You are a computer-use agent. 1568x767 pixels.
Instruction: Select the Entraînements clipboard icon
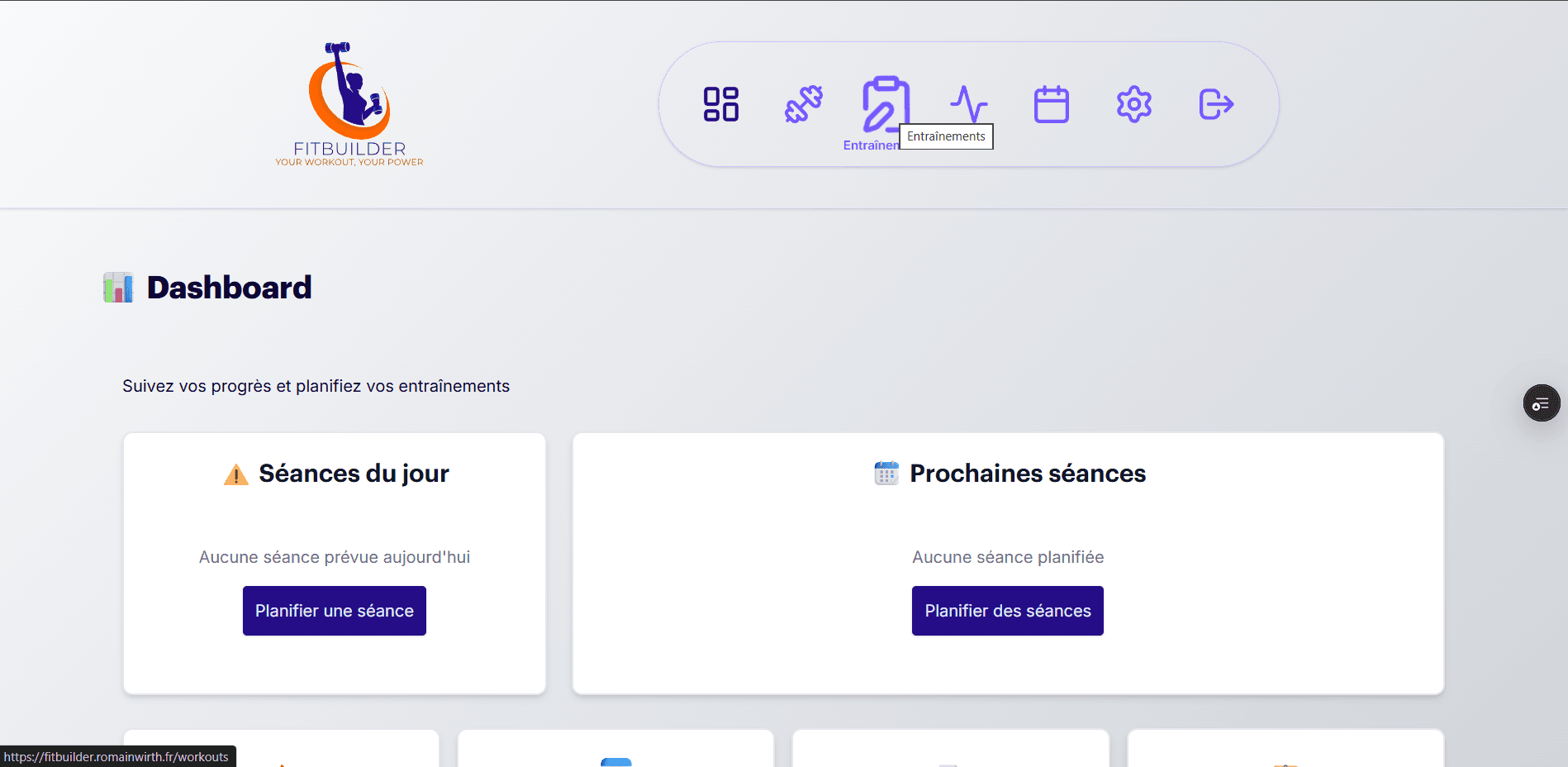(884, 104)
